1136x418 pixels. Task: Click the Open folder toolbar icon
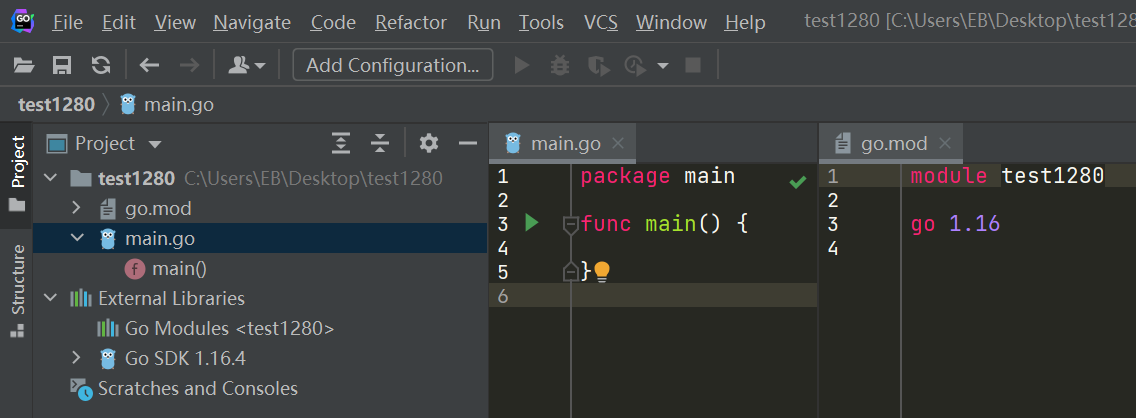pyautogui.click(x=24, y=66)
